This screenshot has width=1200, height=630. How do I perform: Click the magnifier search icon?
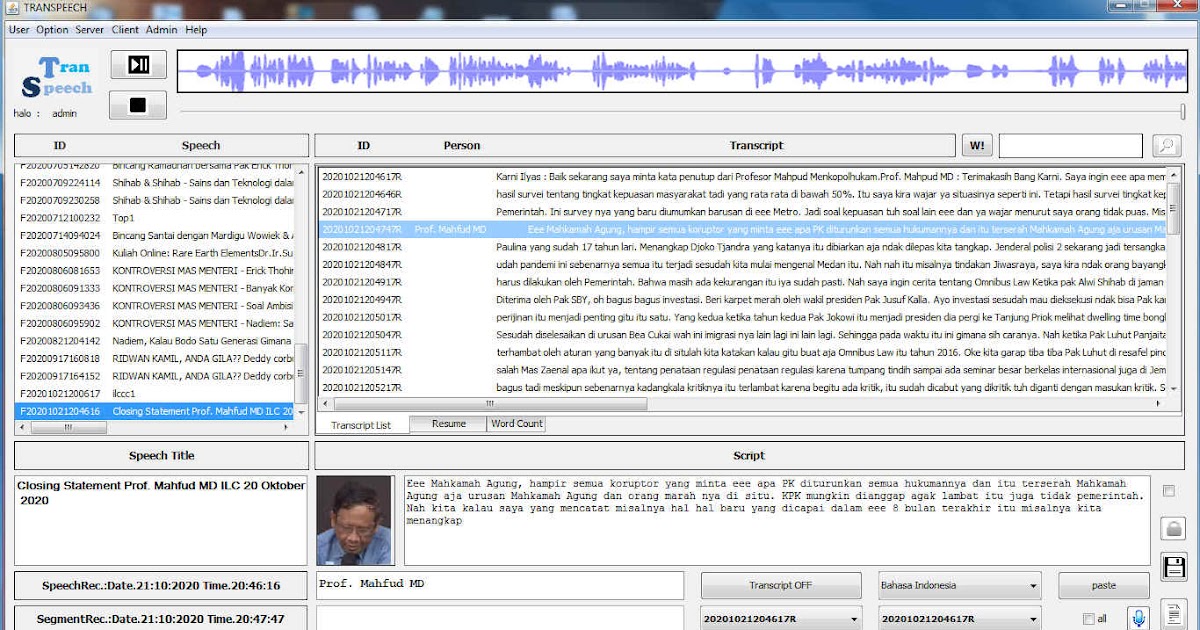pyautogui.click(x=1165, y=145)
